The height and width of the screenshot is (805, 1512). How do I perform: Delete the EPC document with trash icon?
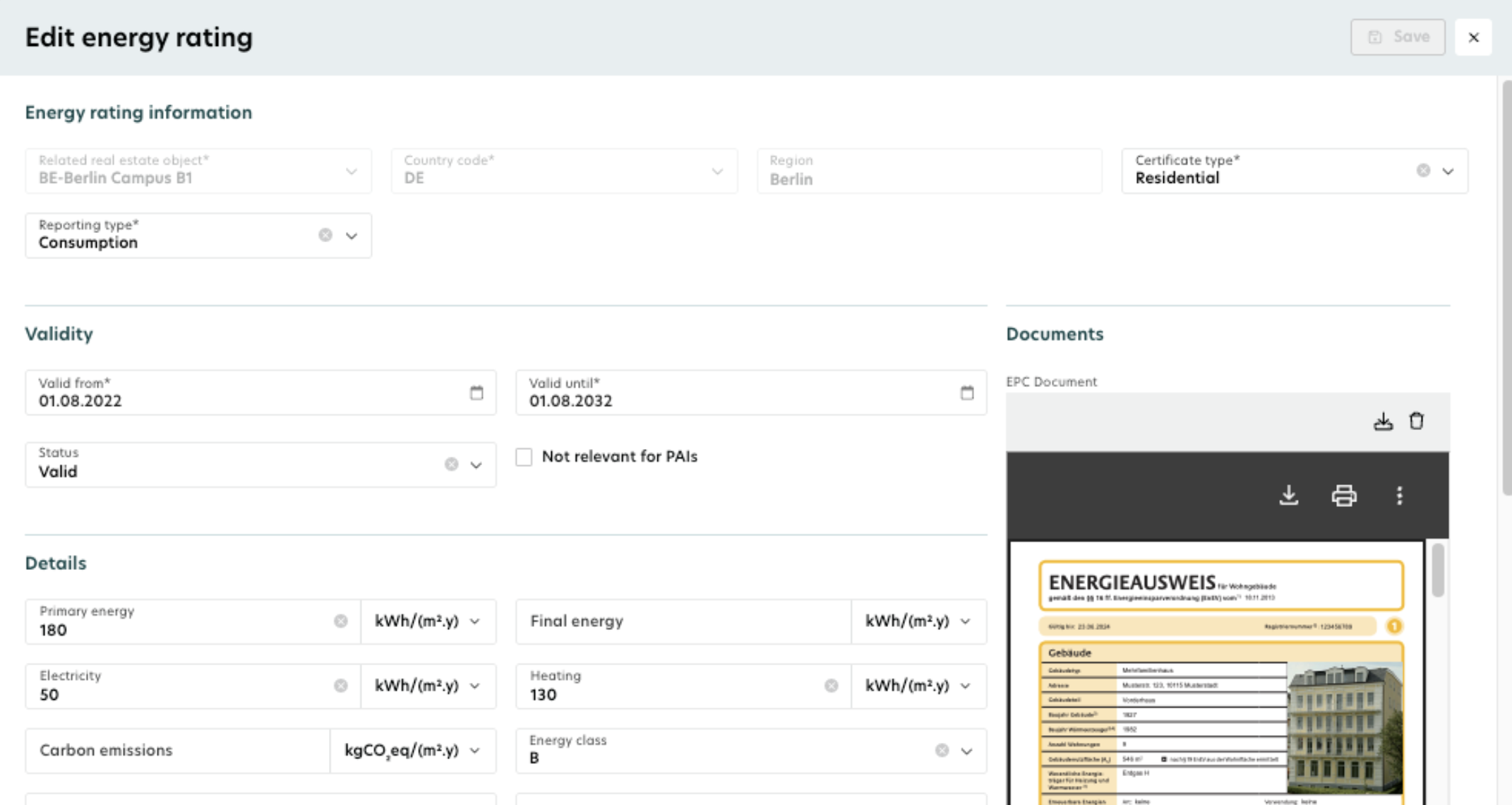pos(1416,422)
